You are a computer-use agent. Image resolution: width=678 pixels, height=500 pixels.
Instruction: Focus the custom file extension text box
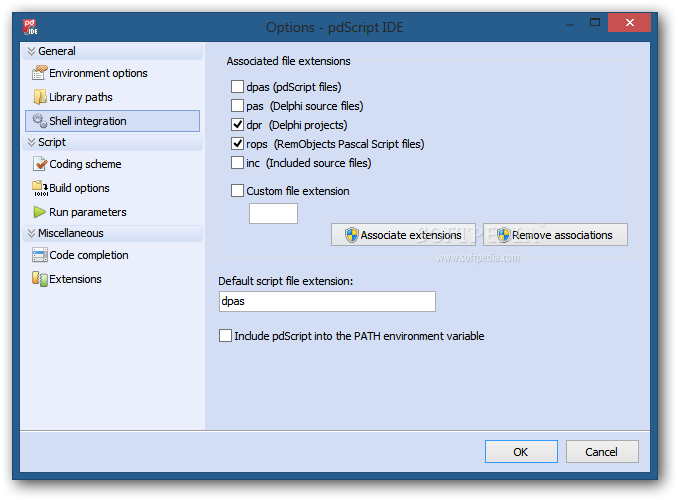(273, 213)
